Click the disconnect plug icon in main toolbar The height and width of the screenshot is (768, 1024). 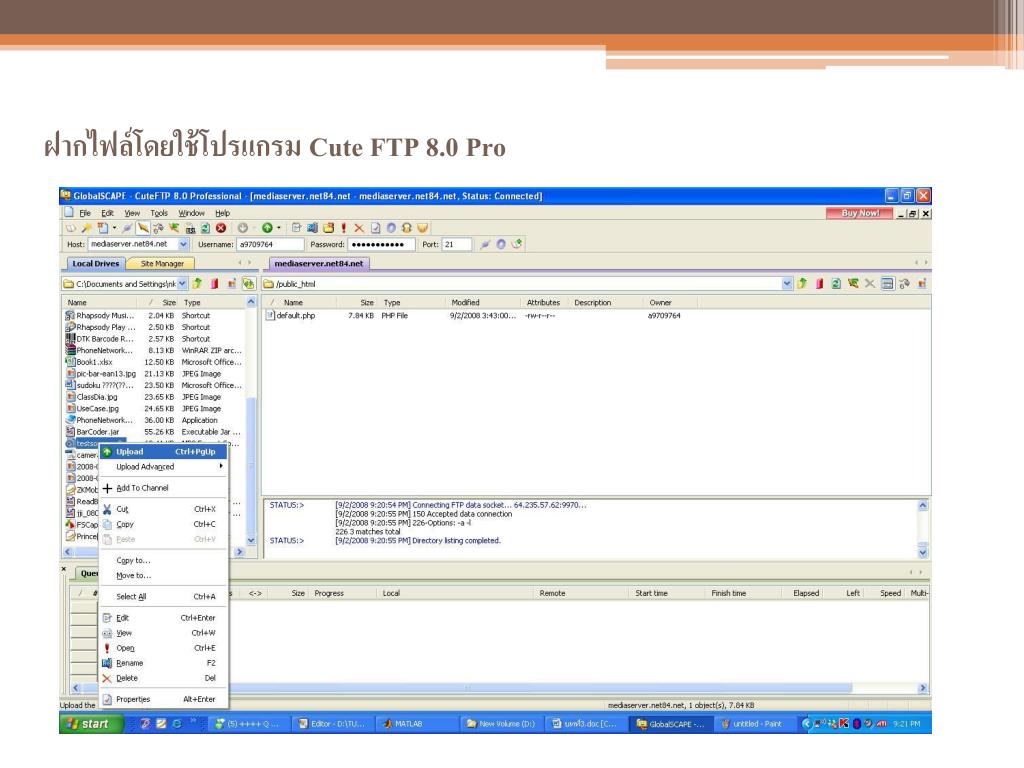coord(127,228)
